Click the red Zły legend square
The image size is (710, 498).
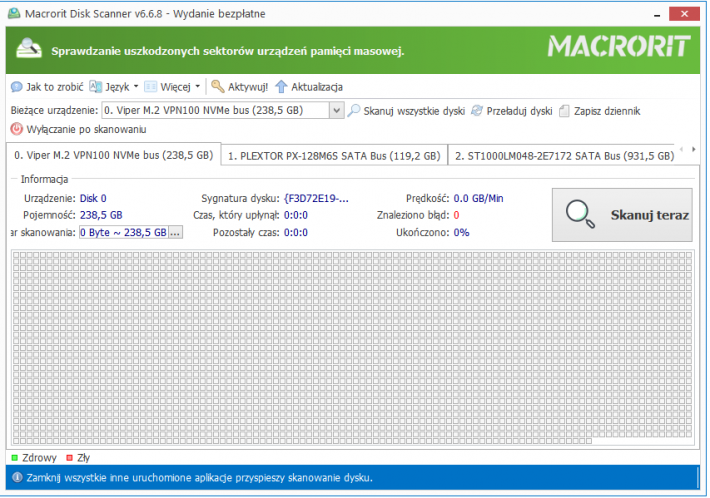coord(69,458)
